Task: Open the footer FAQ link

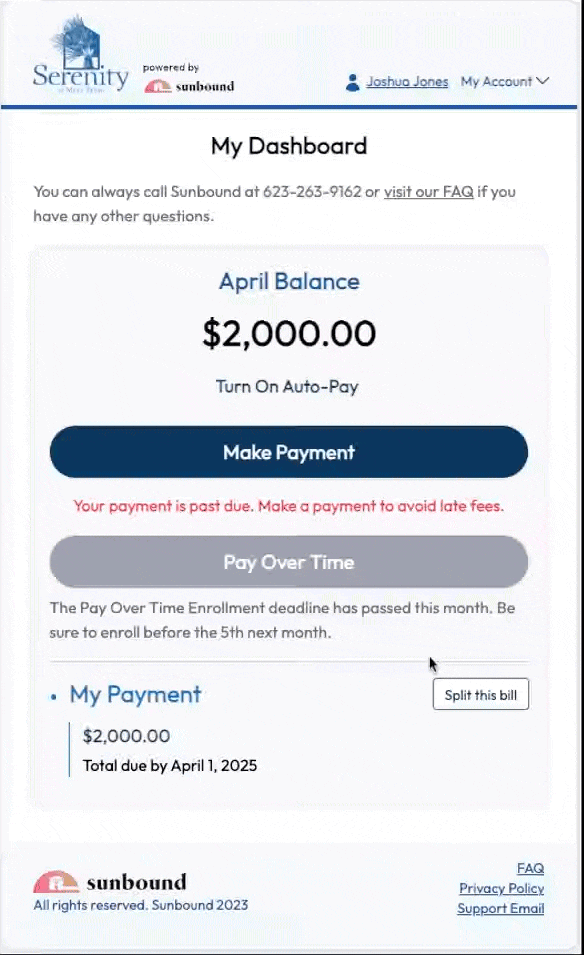Action: point(530,868)
